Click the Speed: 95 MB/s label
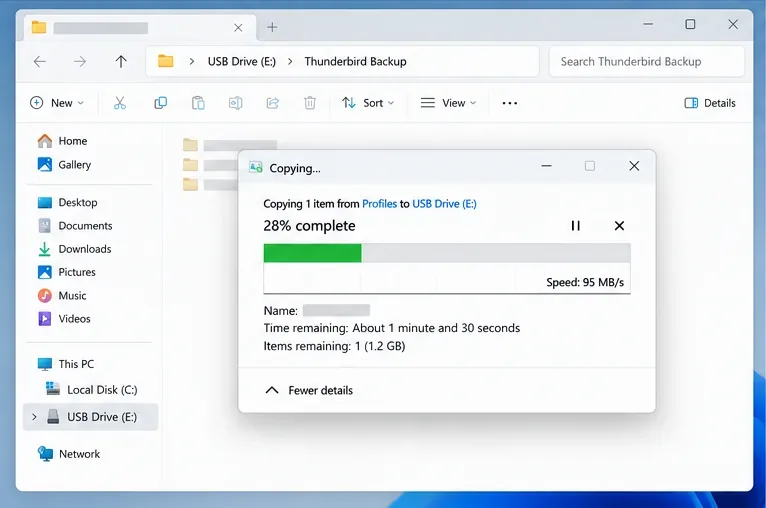Image resolution: width=766 pixels, height=508 pixels. [x=585, y=282]
